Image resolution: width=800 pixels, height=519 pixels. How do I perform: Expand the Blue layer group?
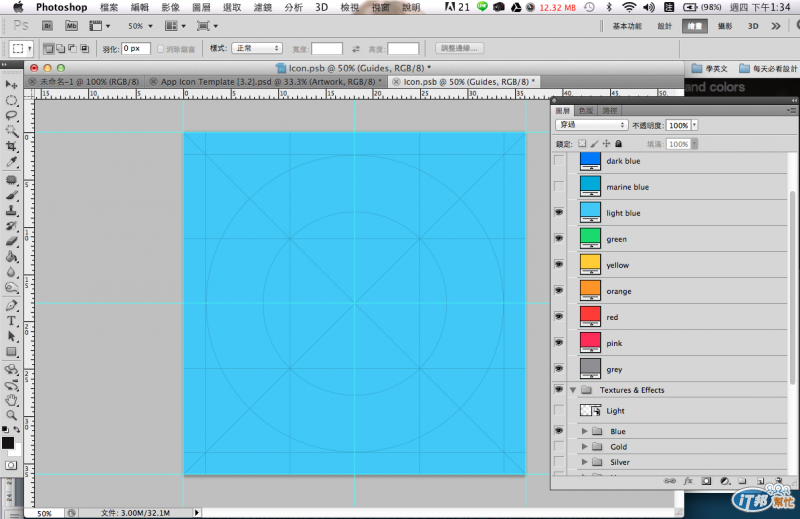(x=585, y=431)
